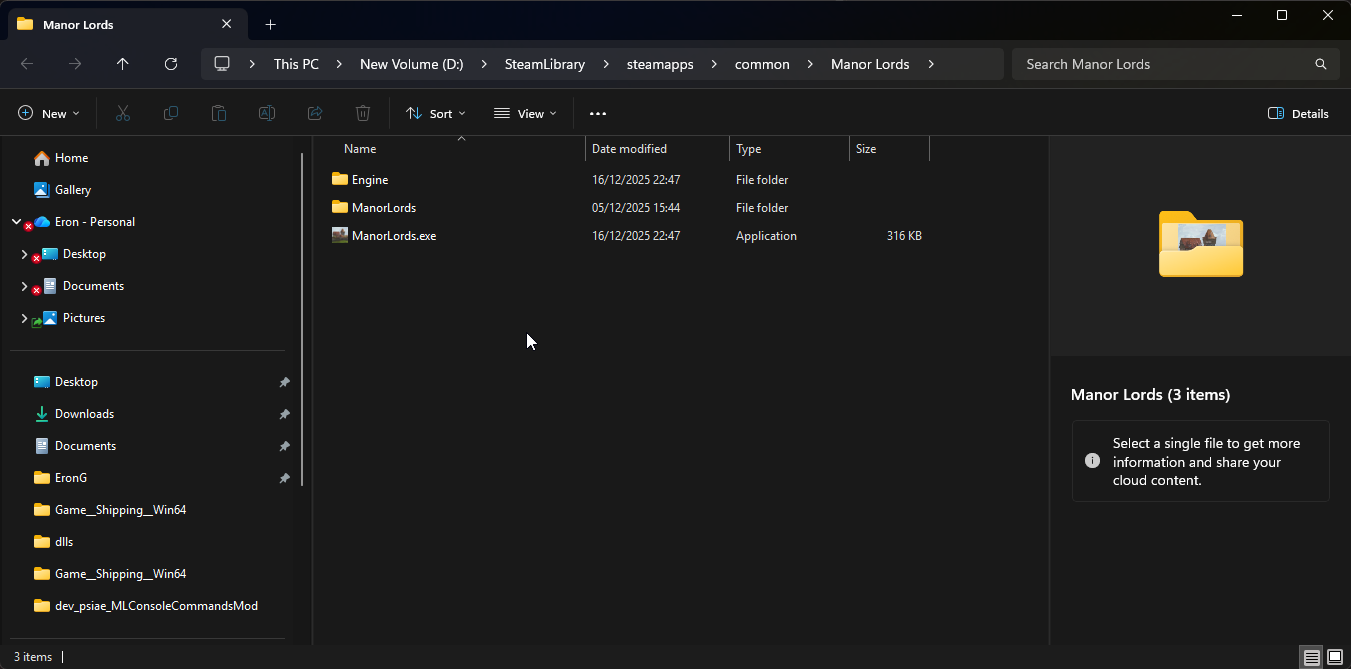Click the Refresh icon in navigation bar
Screen dimensions: 1351x669
(171, 64)
